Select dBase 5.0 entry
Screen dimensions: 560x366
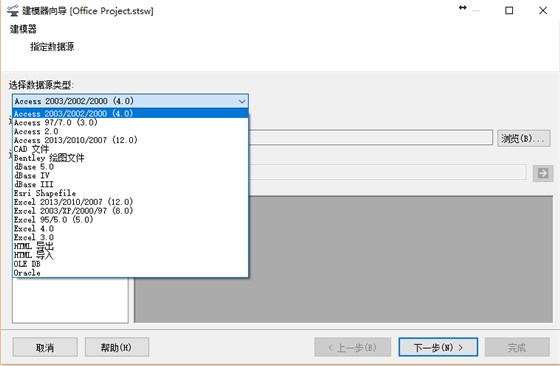130,167
